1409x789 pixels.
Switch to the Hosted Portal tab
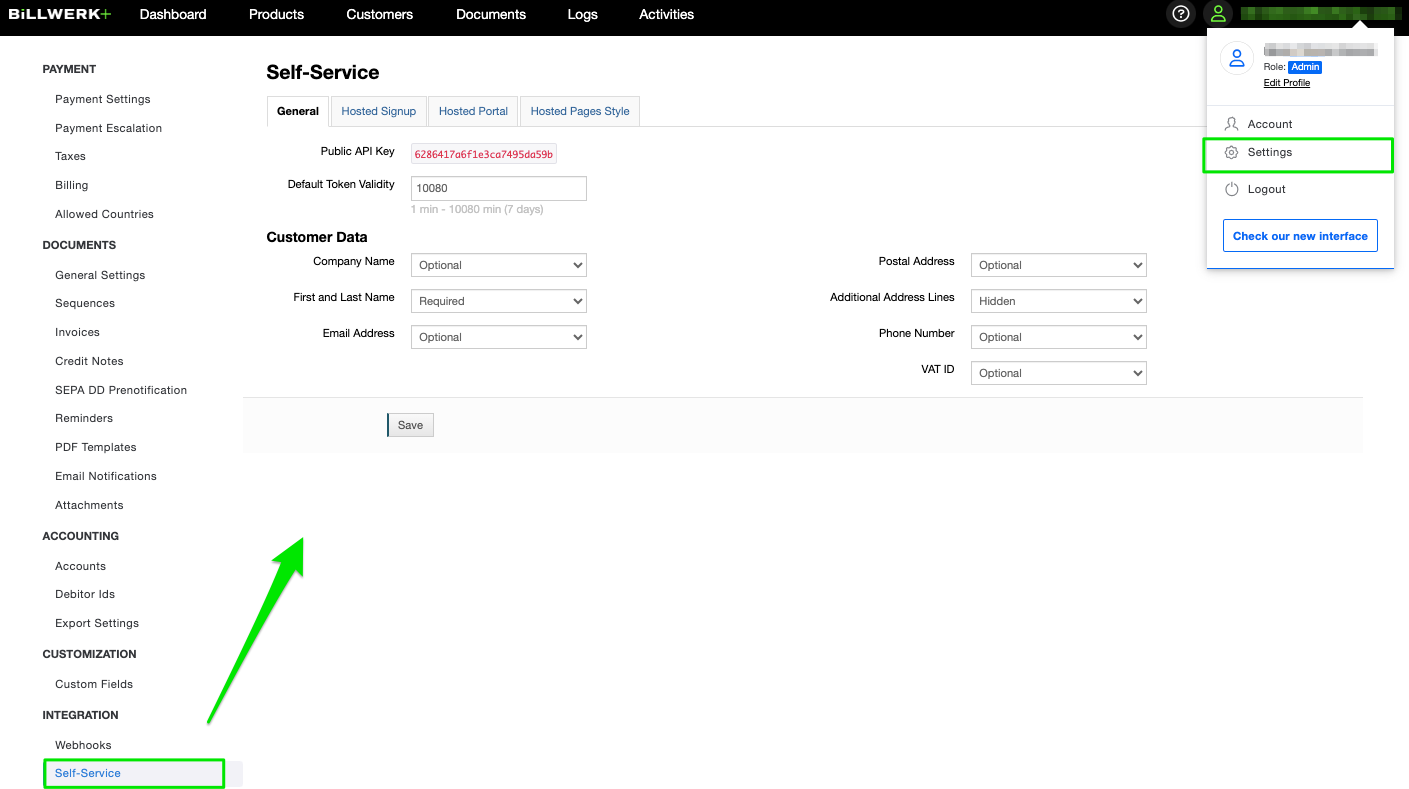[x=473, y=111]
